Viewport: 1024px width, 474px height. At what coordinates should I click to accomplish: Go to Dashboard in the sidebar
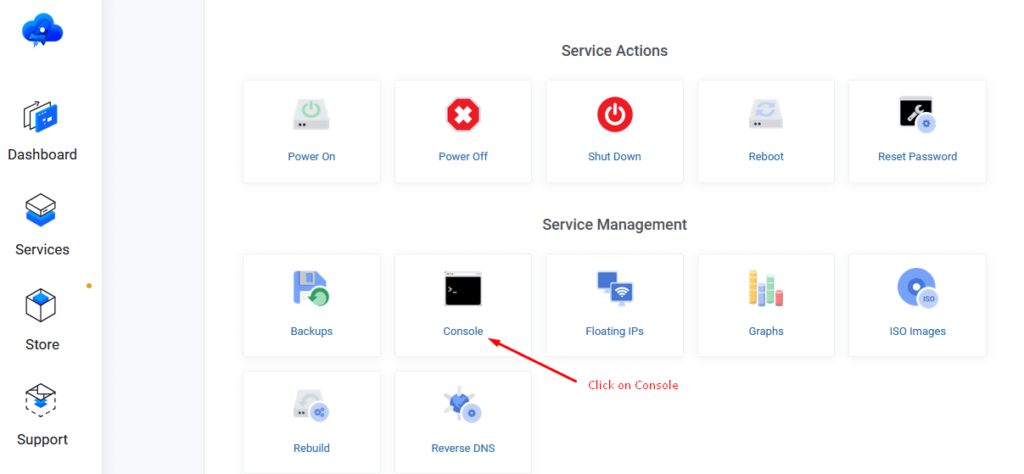coord(42,130)
